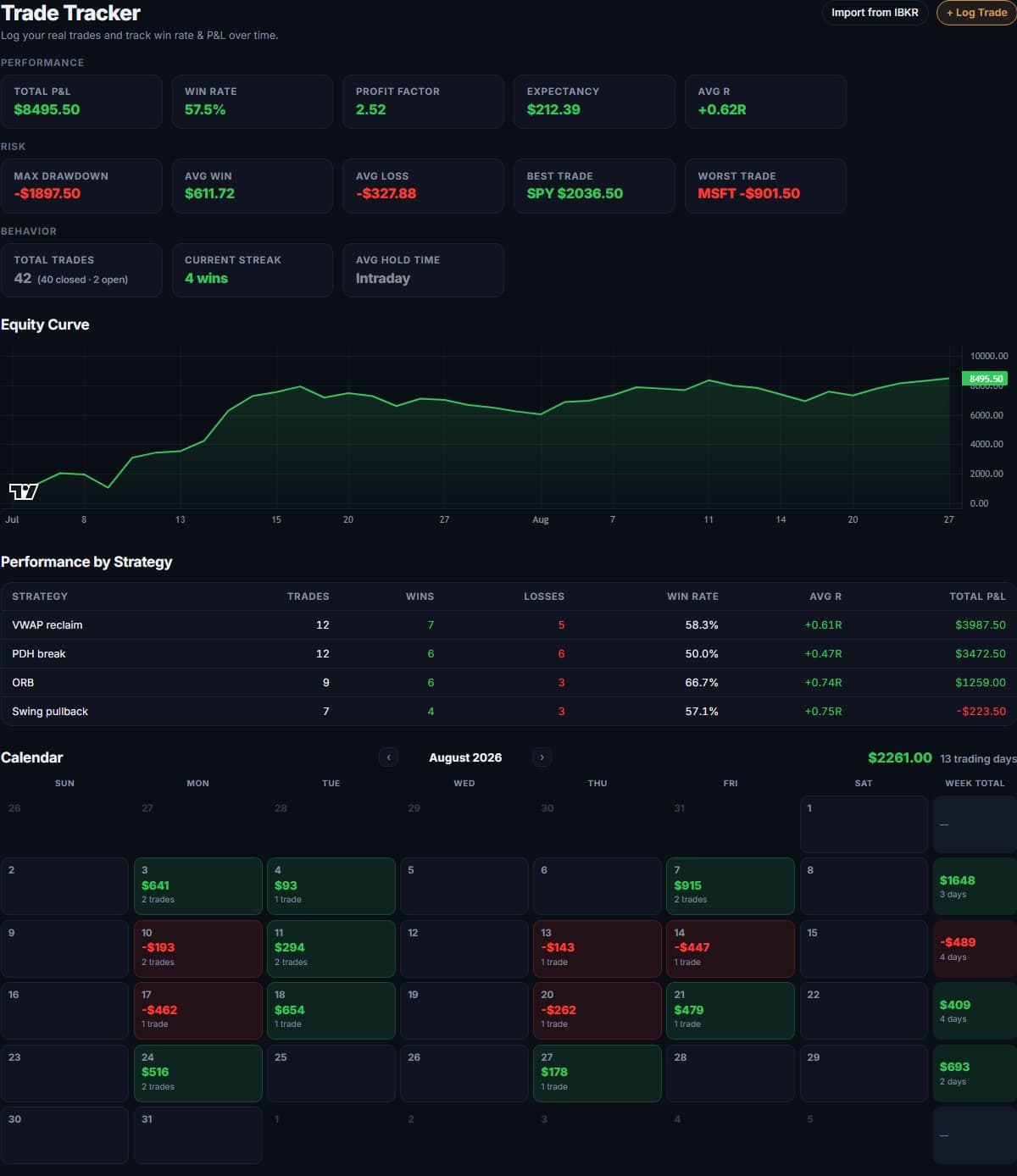Click the AVG R column header
1017x1176 pixels.
point(825,596)
